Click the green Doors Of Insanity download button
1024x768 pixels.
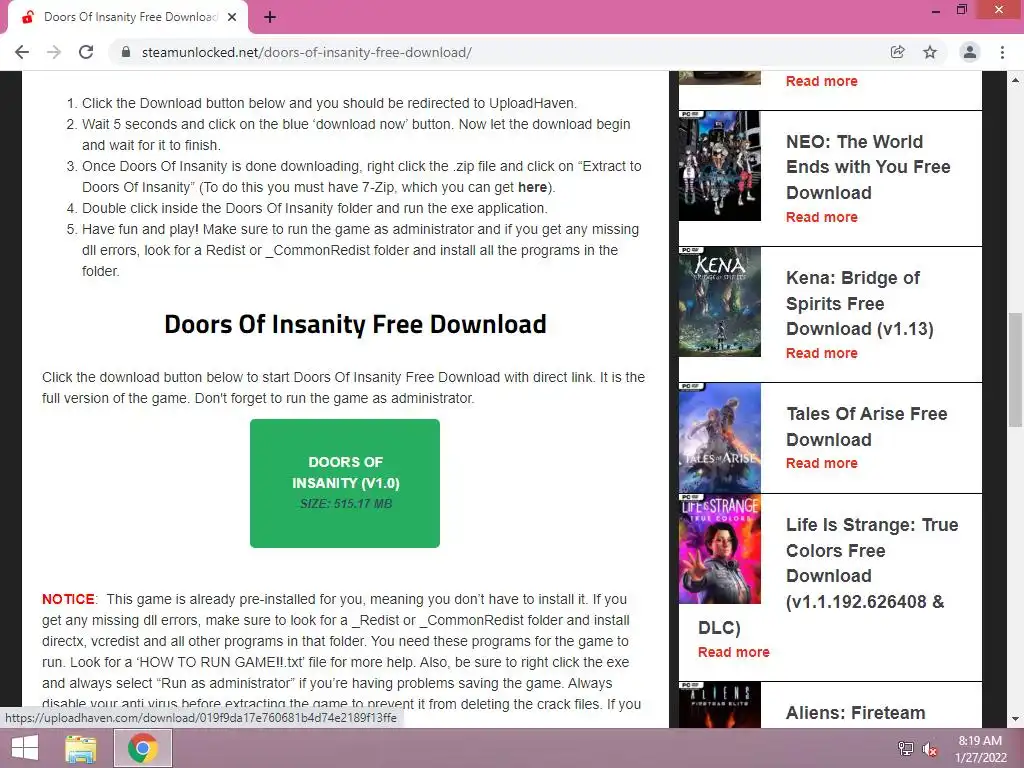345,483
